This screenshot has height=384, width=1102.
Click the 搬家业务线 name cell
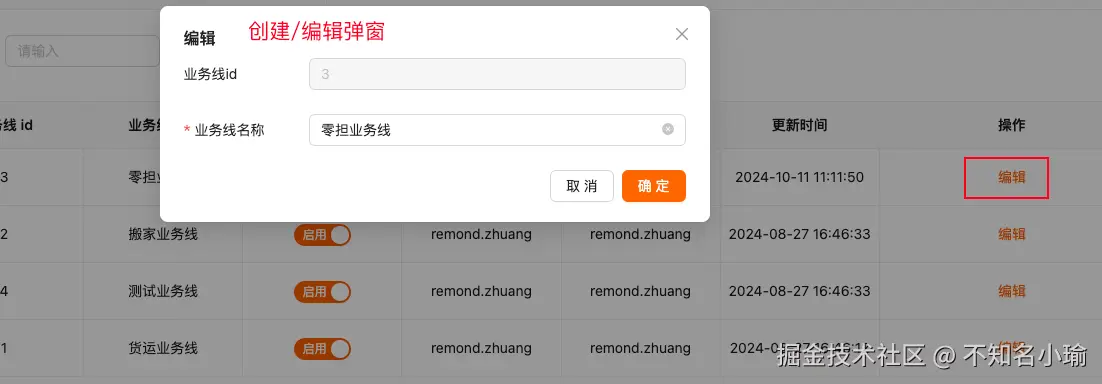coord(163,234)
